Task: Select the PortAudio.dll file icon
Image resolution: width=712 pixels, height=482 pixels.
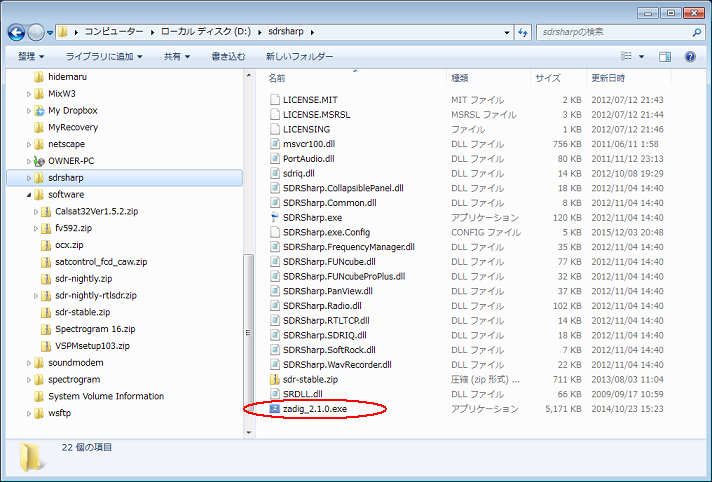Action: pos(275,159)
